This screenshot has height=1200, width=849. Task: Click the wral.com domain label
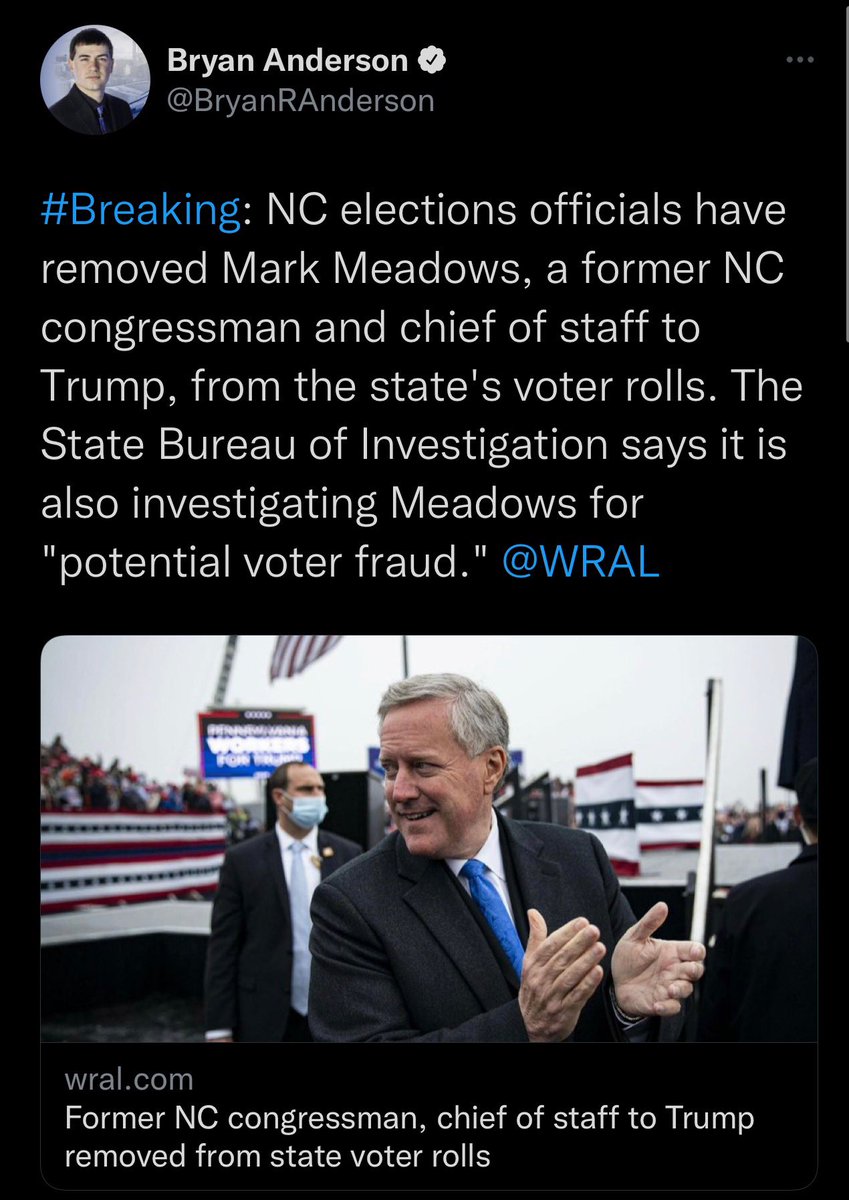click(x=129, y=1080)
